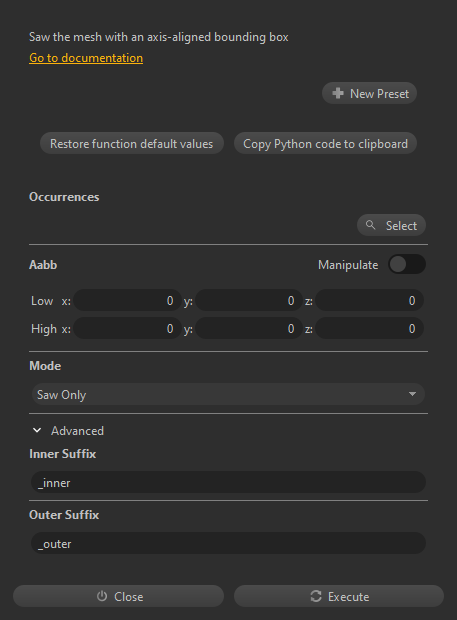Collapse the Advanced section chevron
Viewport: 457px width, 620px height.
point(37,430)
